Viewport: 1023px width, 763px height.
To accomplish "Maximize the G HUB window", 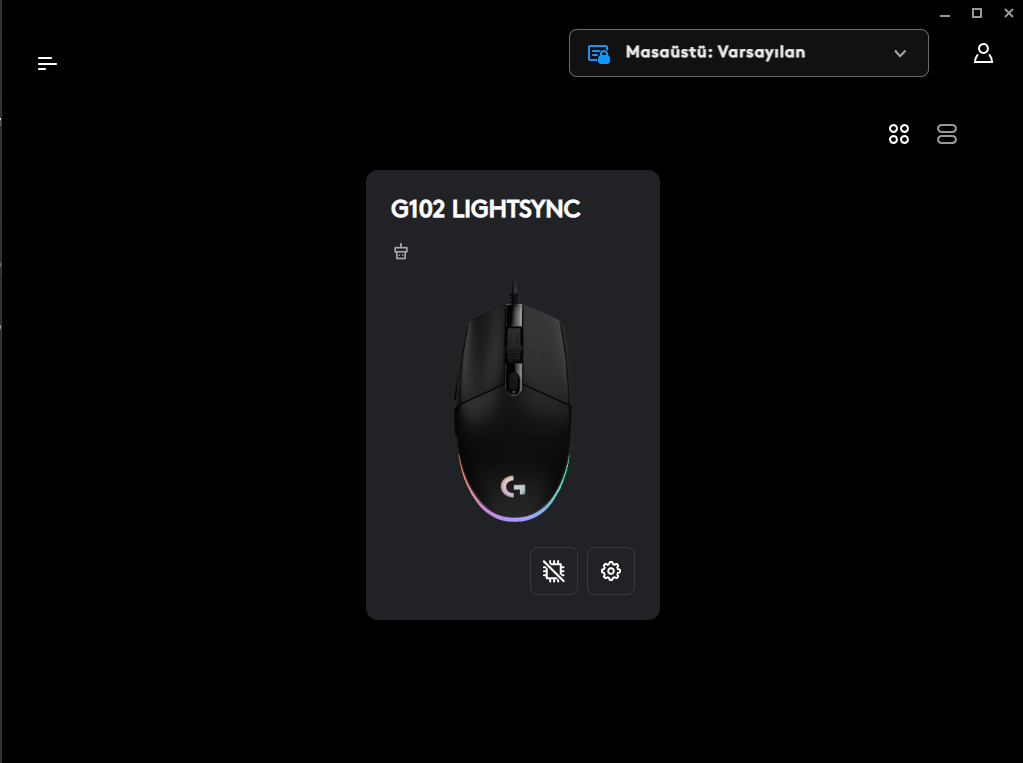I will (x=977, y=13).
